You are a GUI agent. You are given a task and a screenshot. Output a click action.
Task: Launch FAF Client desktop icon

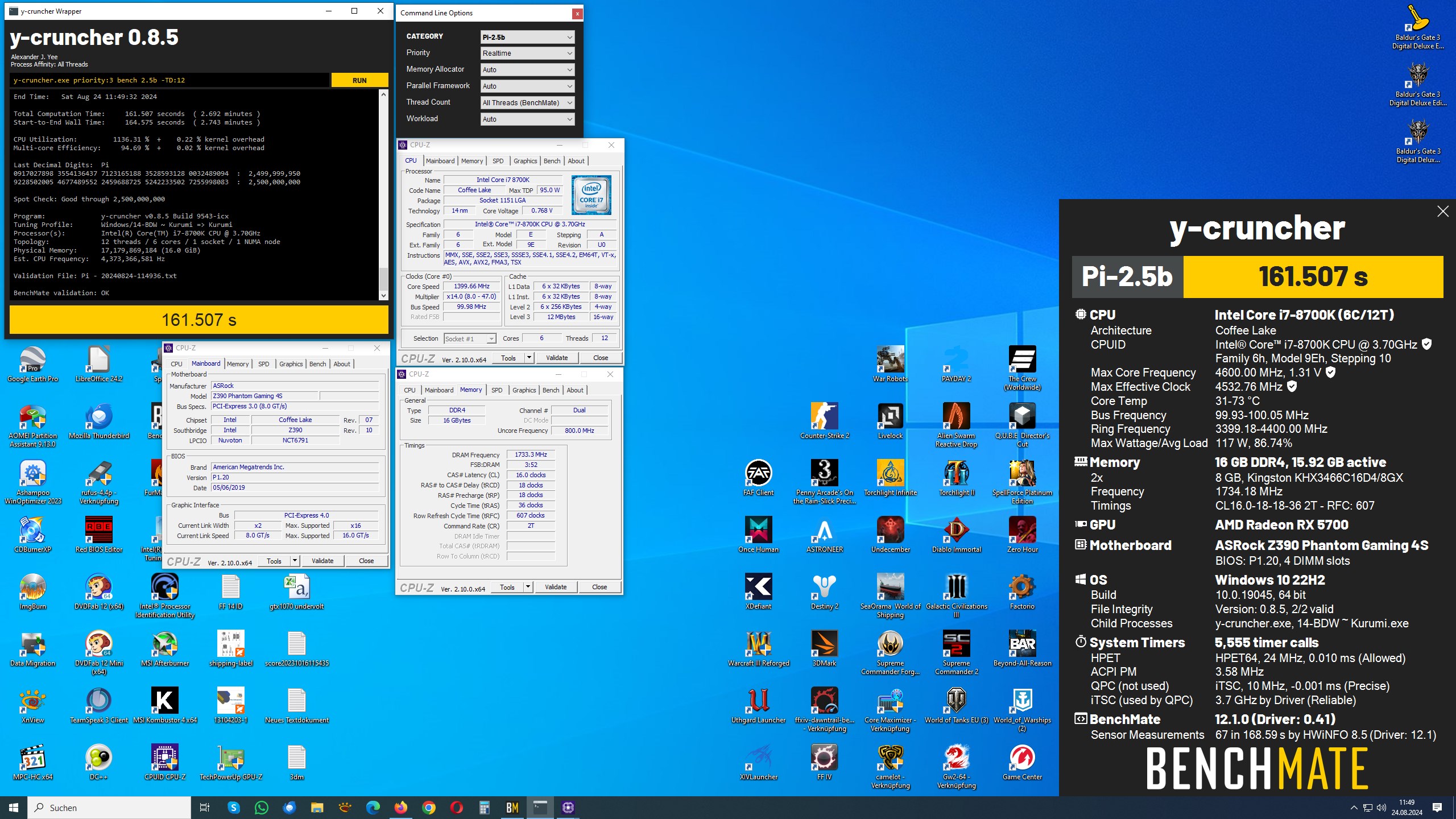click(x=759, y=478)
